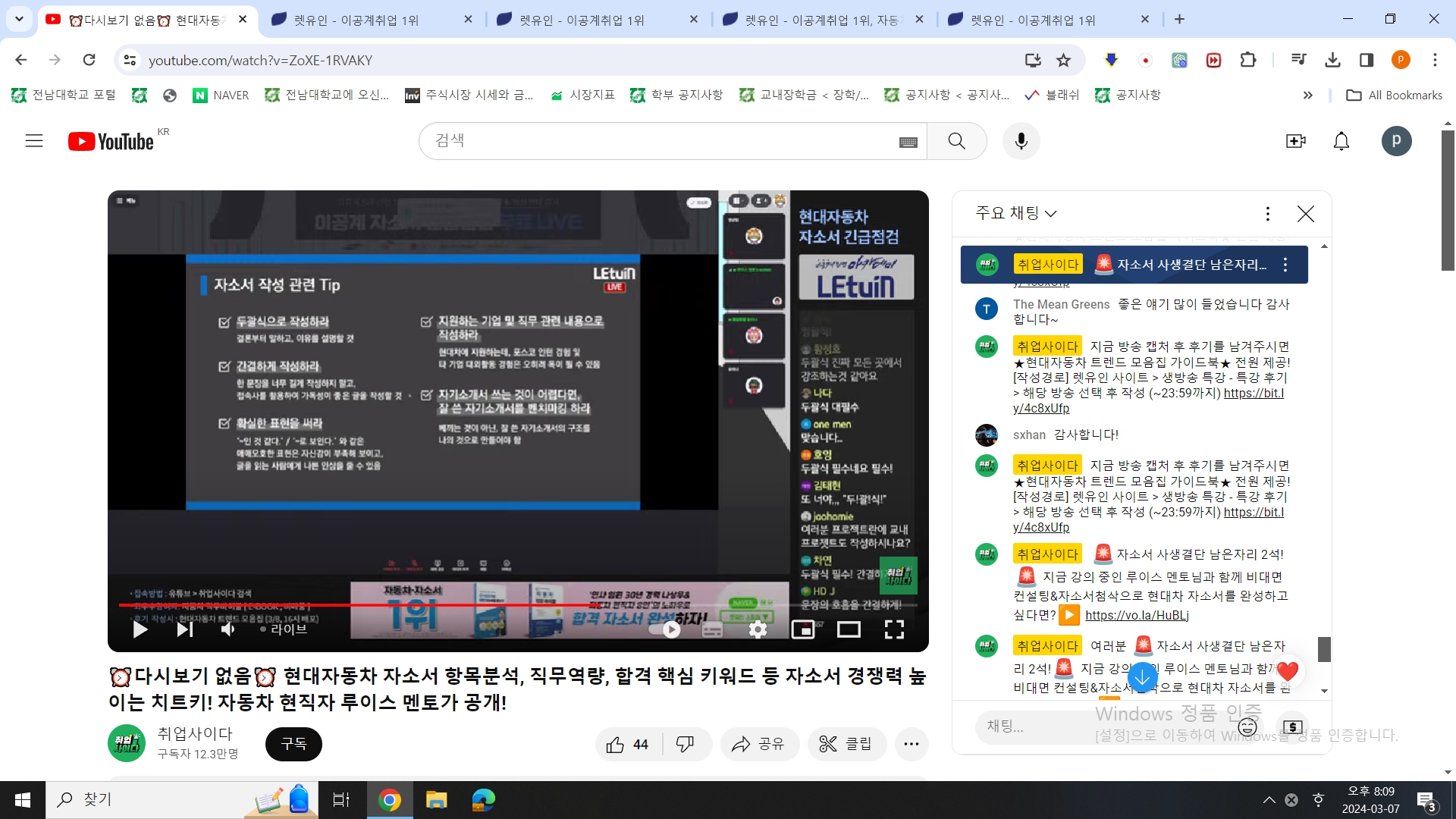Play the video
1456x819 pixels.
140,629
